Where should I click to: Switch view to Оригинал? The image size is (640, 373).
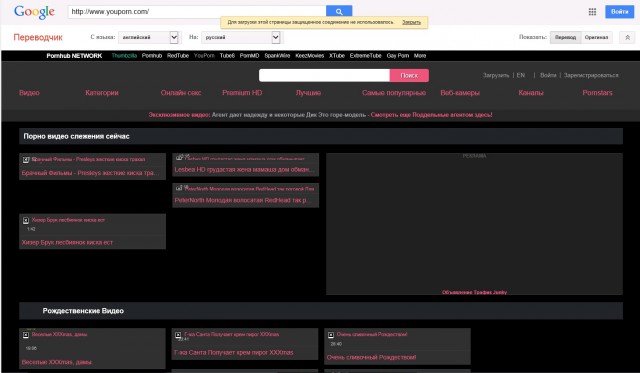tap(596, 37)
